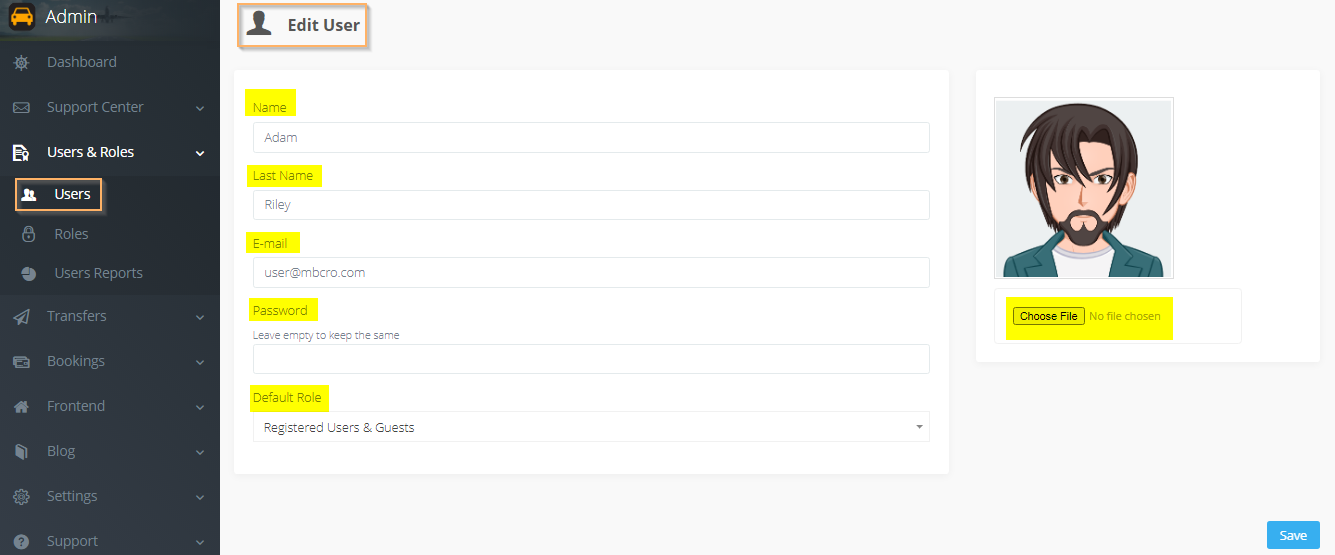1335x555 pixels.
Task: Click the Frontend home icon
Action: pos(21,406)
